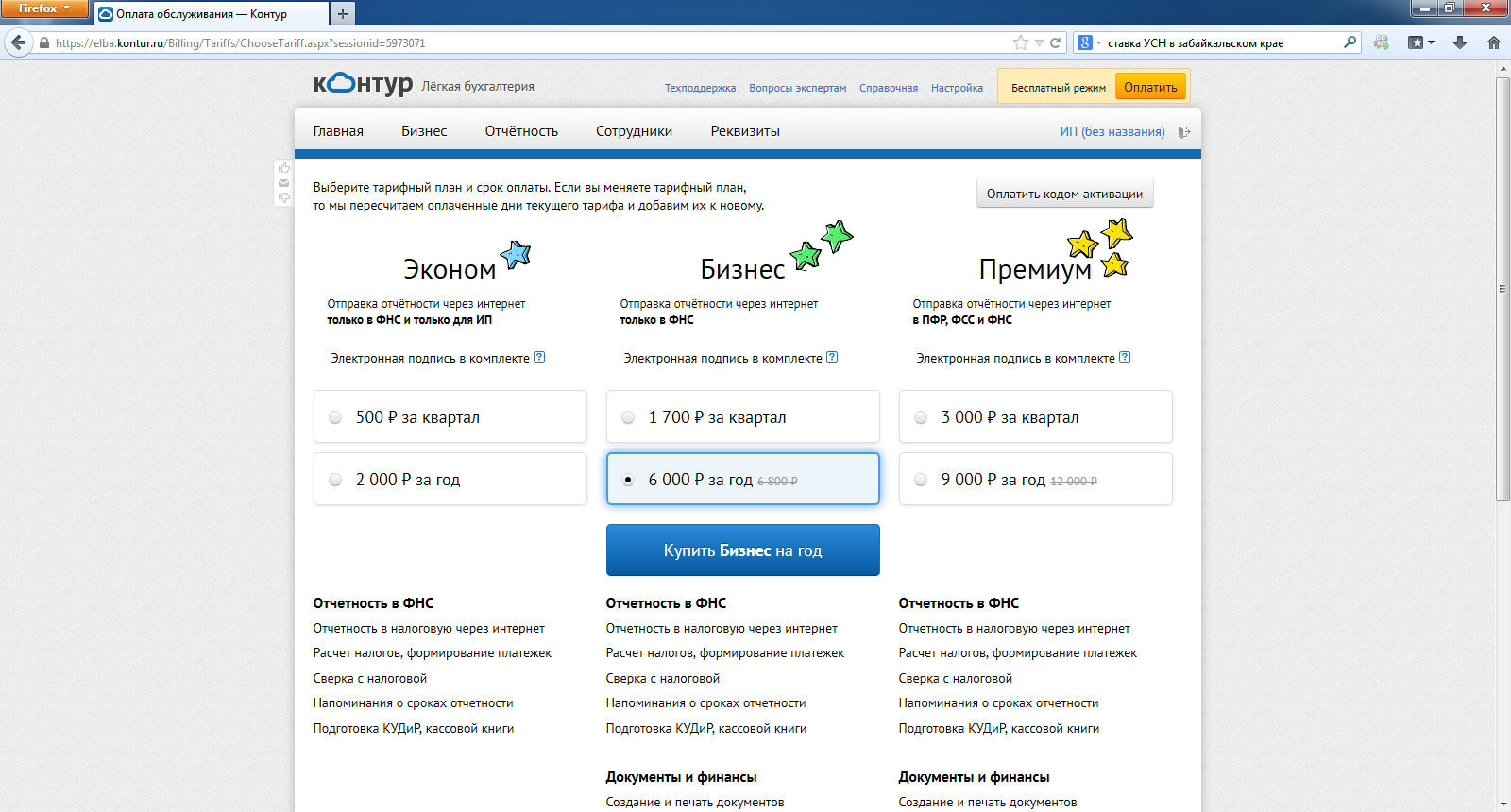Open the address bar history dropdown arrow
Image resolution: width=1511 pixels, height=812 pixels.
click(1039, 42)
